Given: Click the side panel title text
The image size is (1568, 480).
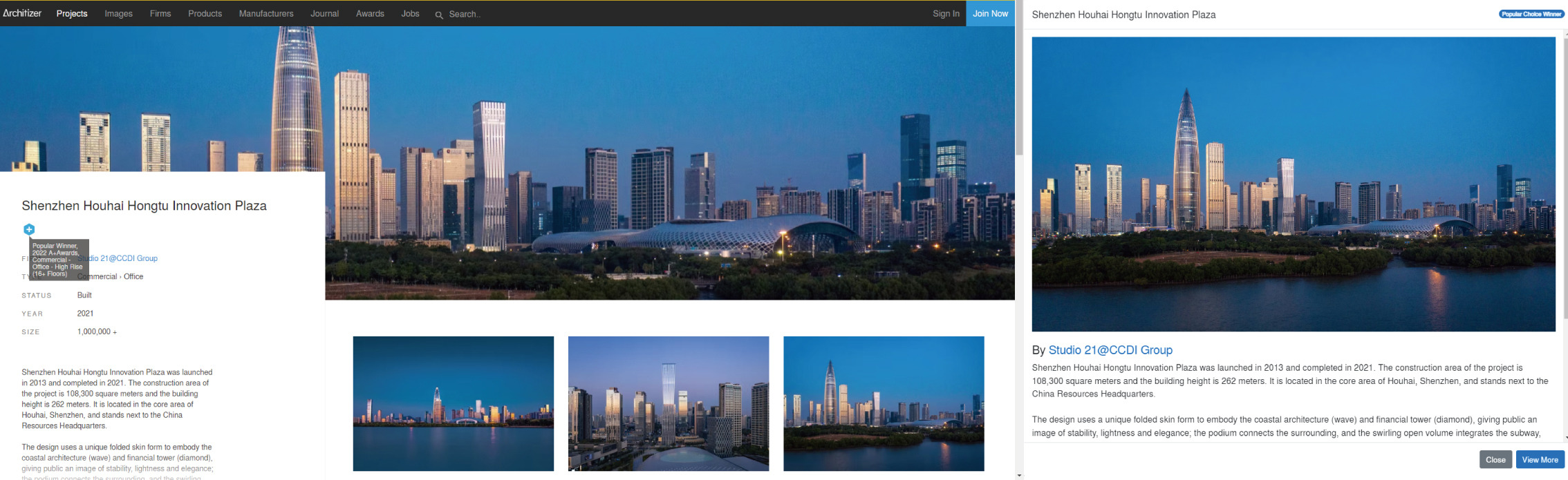Looking at the screenshot, I should tap(1123, 15).
